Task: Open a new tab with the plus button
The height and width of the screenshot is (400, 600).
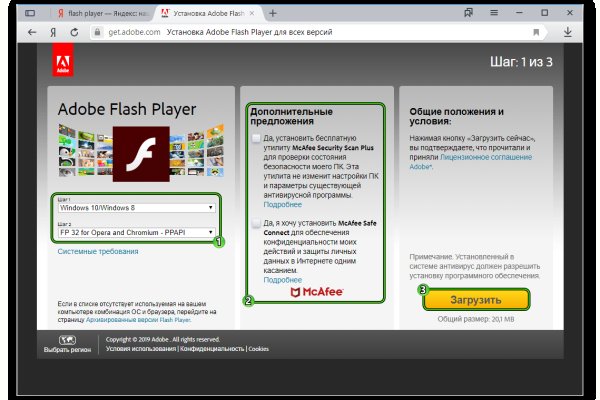Action: [273, 12]
